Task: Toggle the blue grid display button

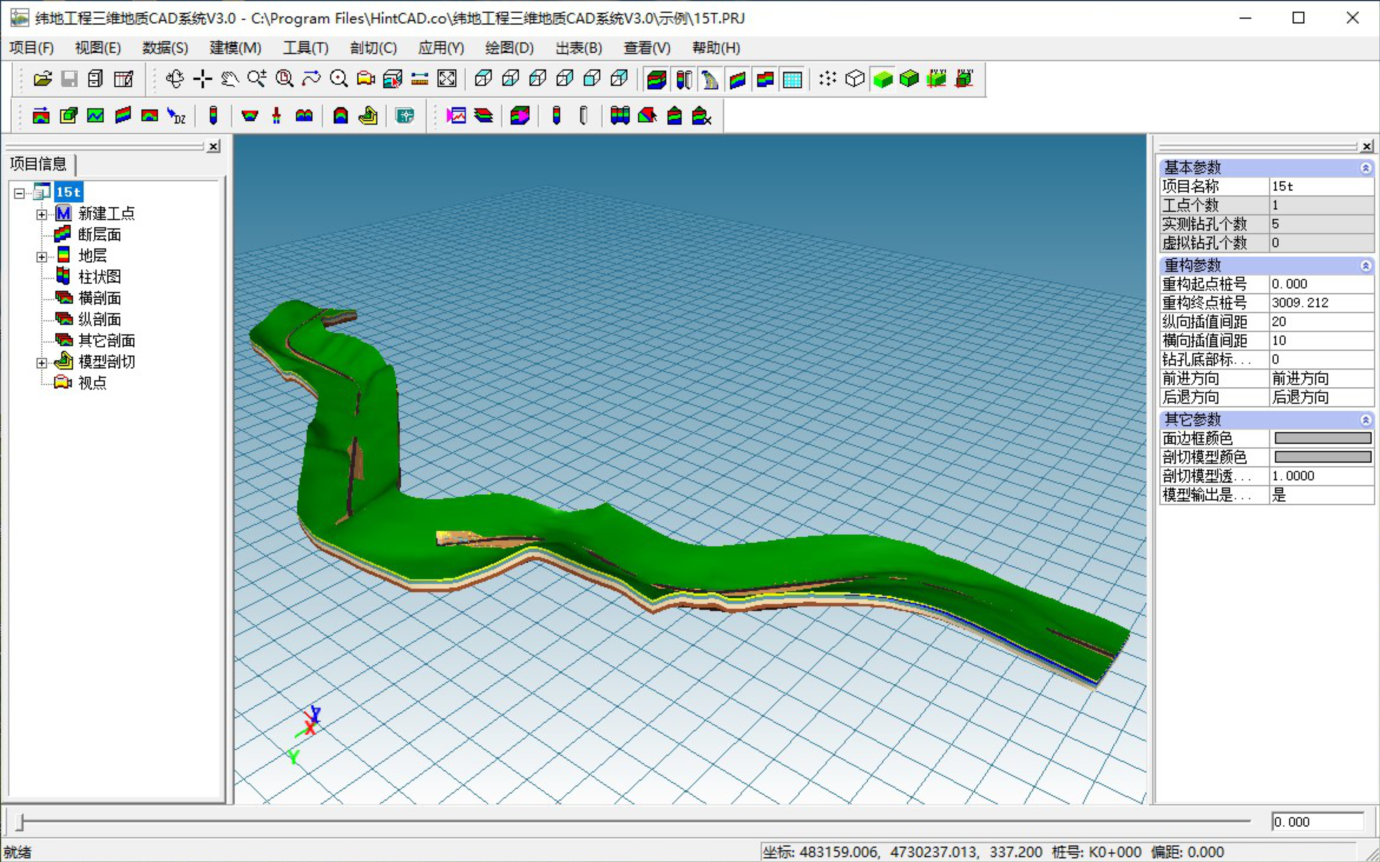Action: tap(792, 79)
